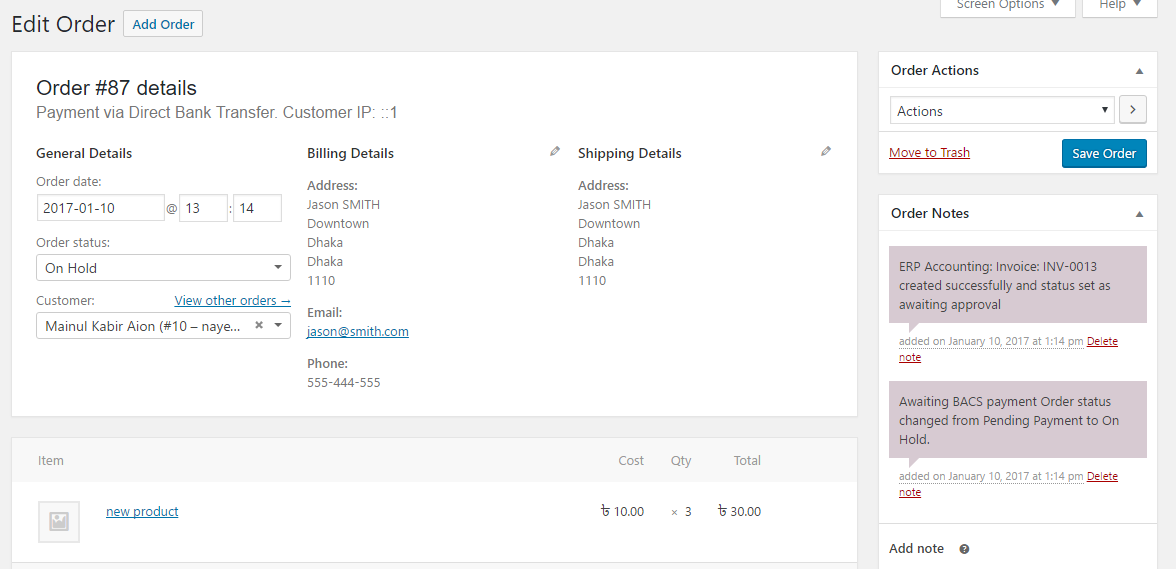Clear selected customer with x icon

259,326
